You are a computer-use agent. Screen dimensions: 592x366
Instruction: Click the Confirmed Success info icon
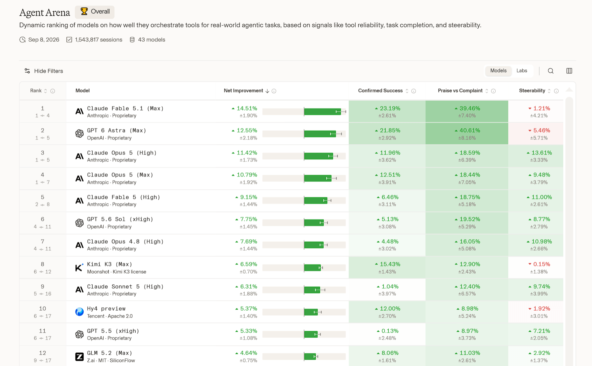413,91
